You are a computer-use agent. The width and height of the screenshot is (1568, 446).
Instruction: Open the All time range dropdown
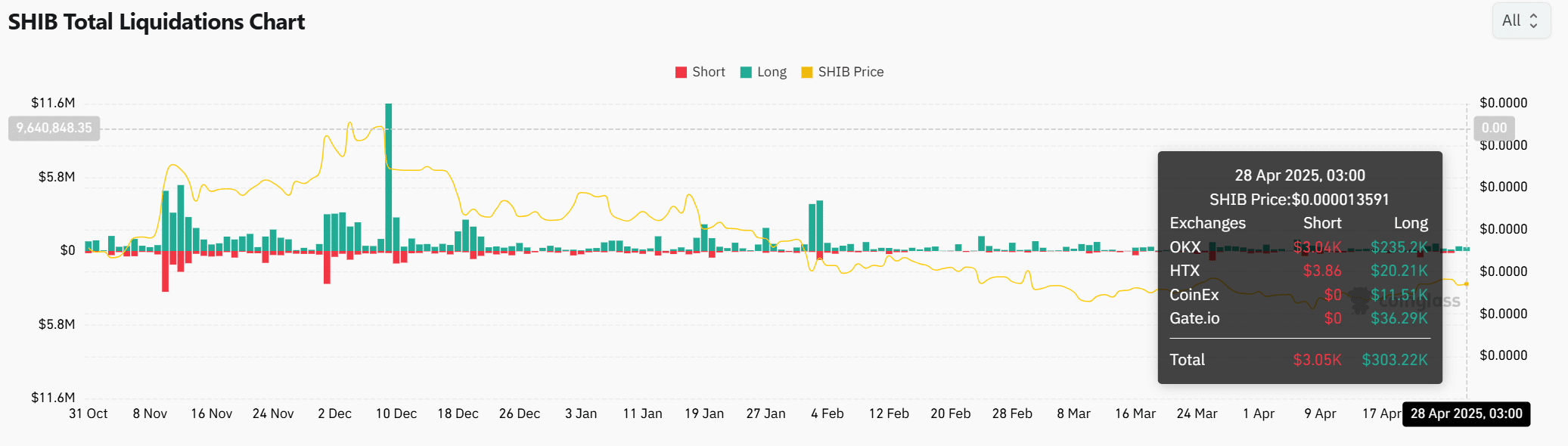click(x=1520, y=20)
